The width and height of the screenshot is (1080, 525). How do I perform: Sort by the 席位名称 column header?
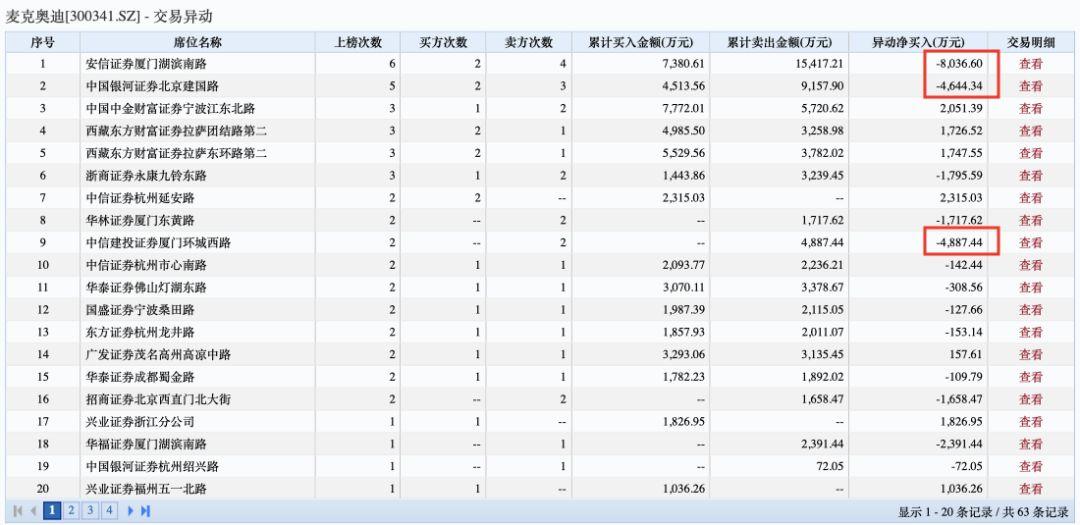[198, 42]
